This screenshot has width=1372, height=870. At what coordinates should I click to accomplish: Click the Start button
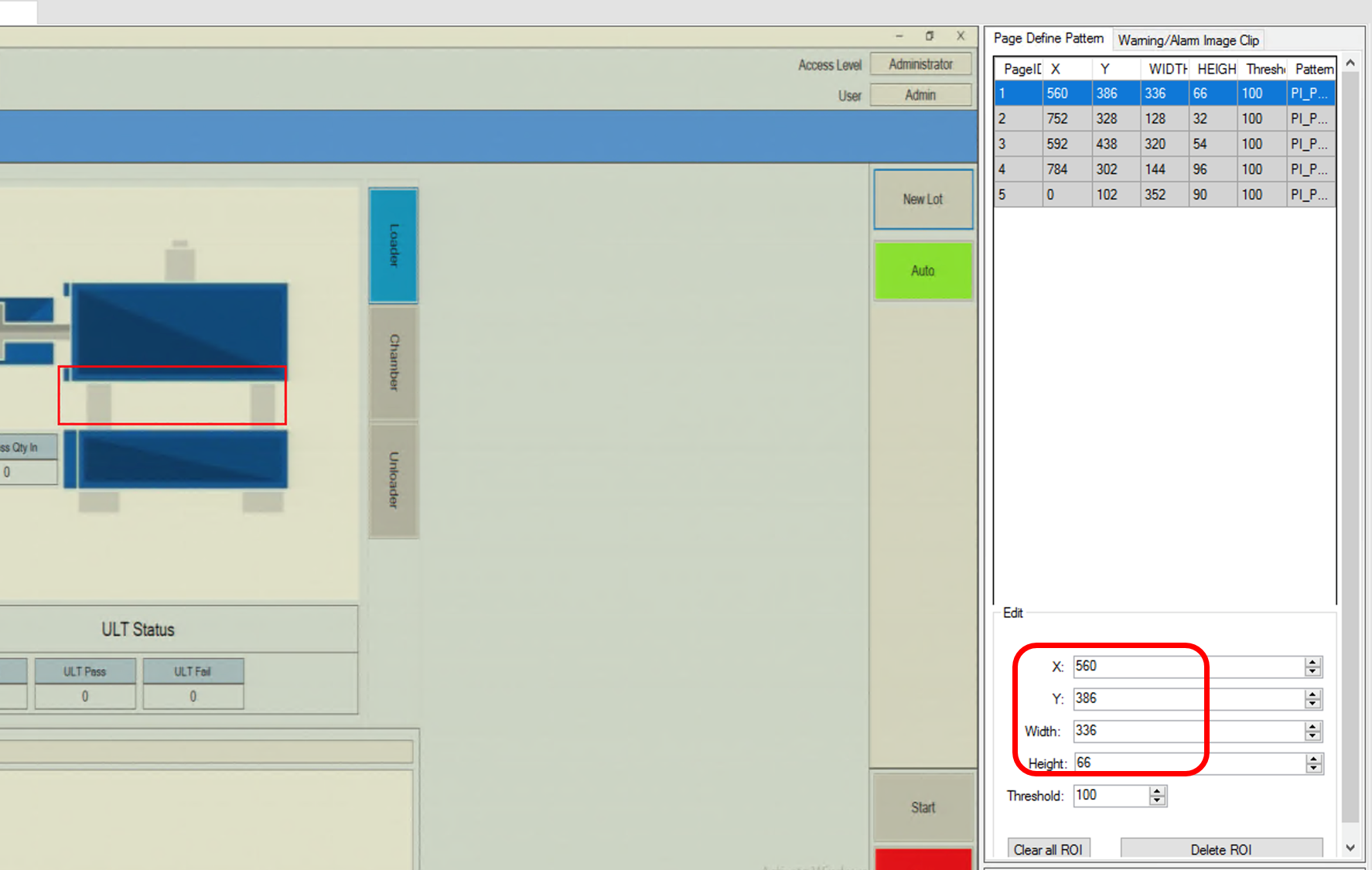pos(923,807)
